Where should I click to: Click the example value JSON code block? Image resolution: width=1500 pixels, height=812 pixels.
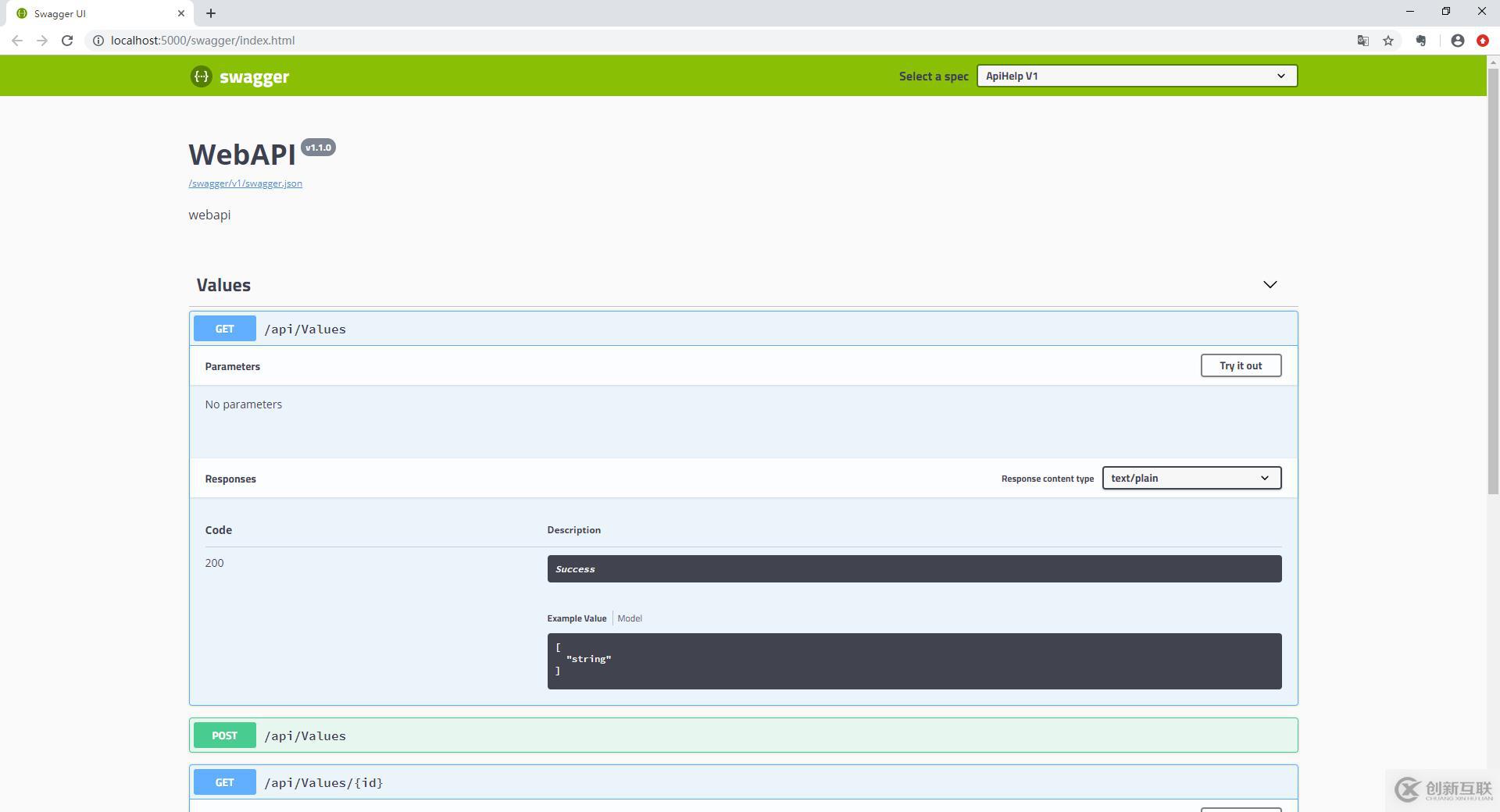(914, 661)
